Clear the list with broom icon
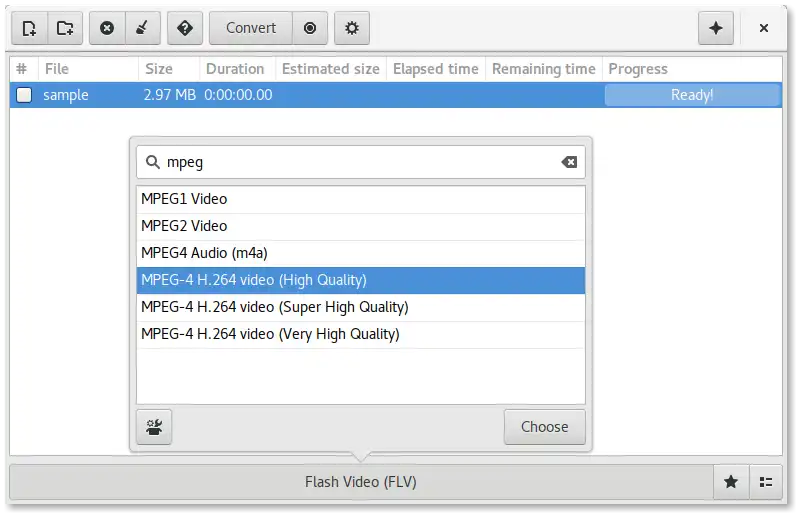 pos(142,28)
